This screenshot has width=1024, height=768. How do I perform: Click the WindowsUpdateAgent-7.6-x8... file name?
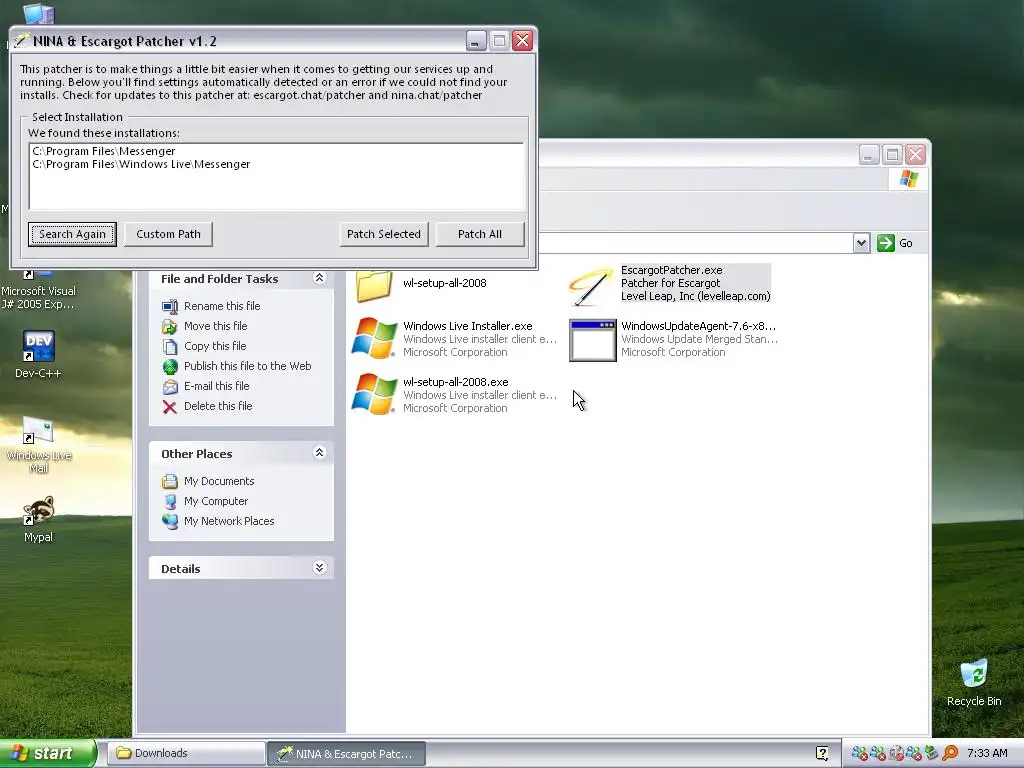coord(698,326)
